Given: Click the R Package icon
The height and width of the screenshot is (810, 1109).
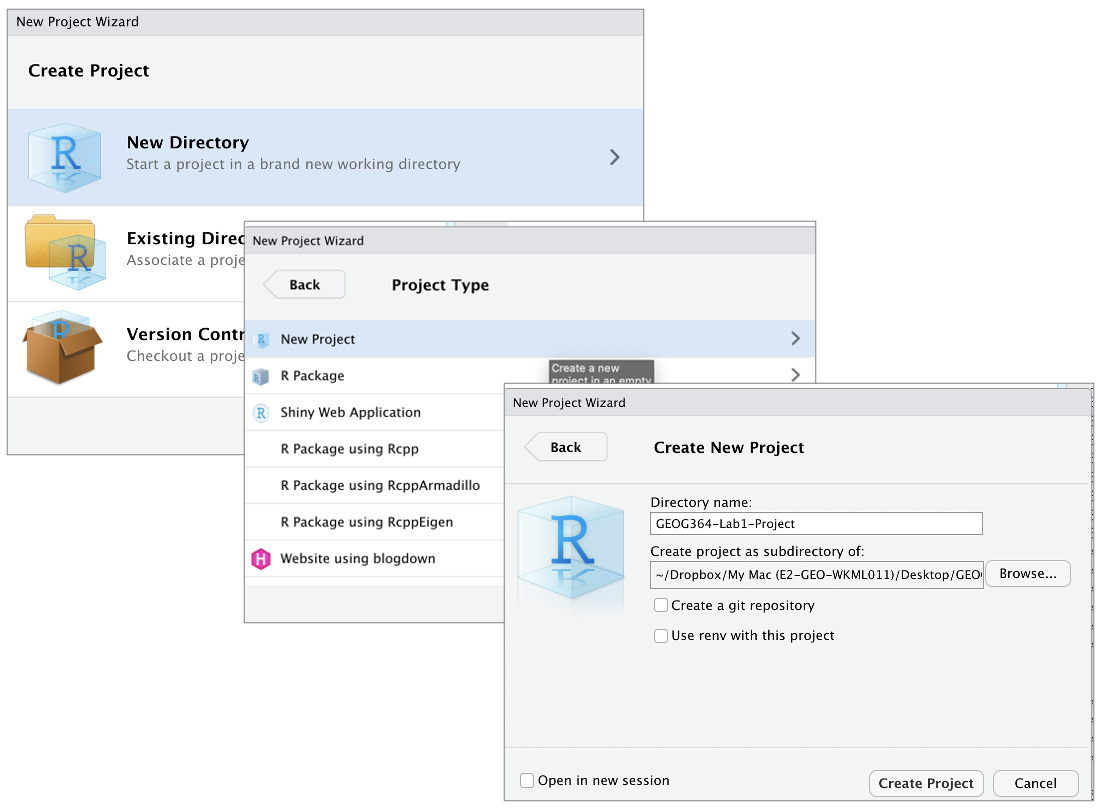Looking at the screenshot, I should (262, 377).
